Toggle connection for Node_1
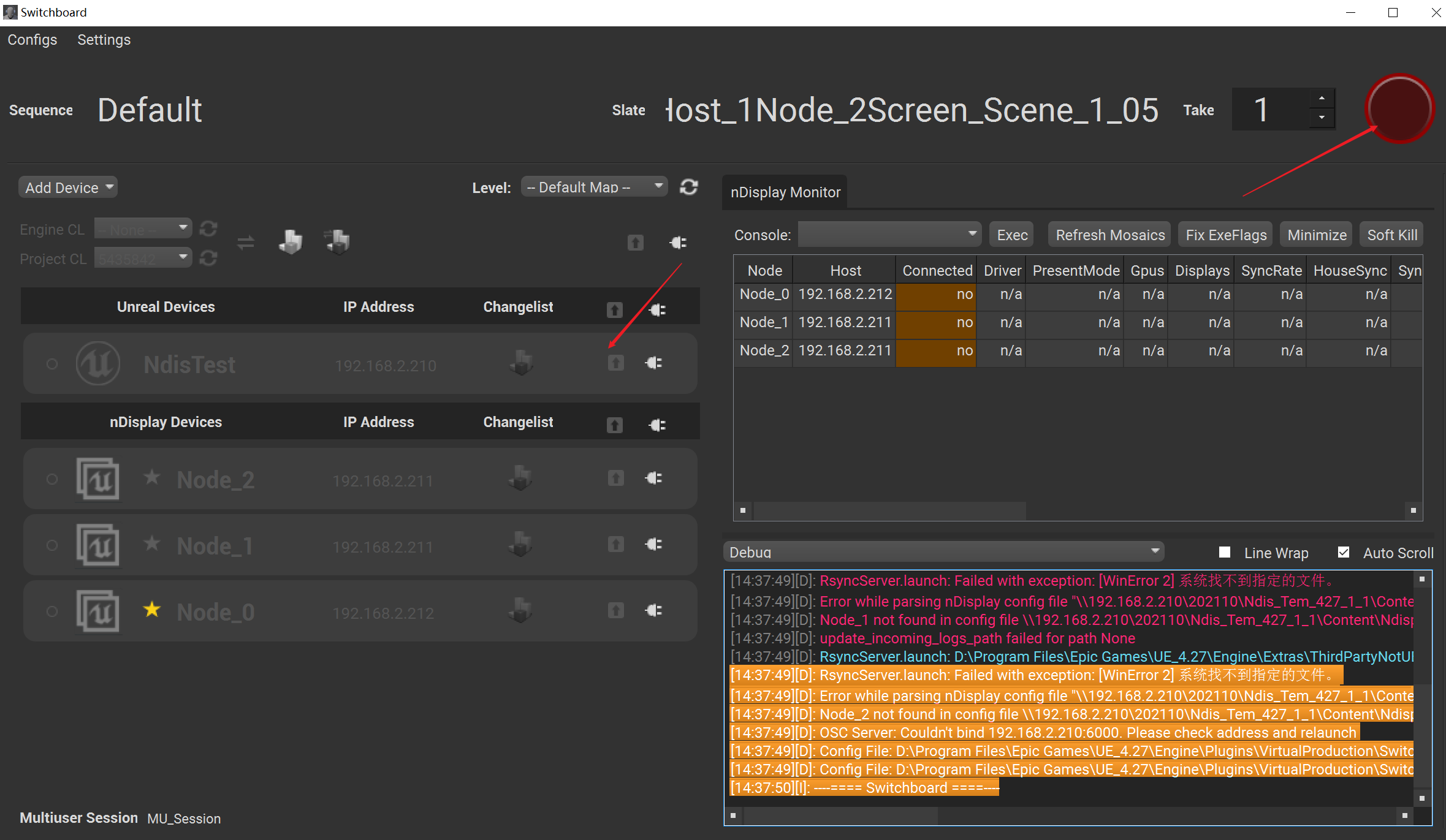 [654, 545]
